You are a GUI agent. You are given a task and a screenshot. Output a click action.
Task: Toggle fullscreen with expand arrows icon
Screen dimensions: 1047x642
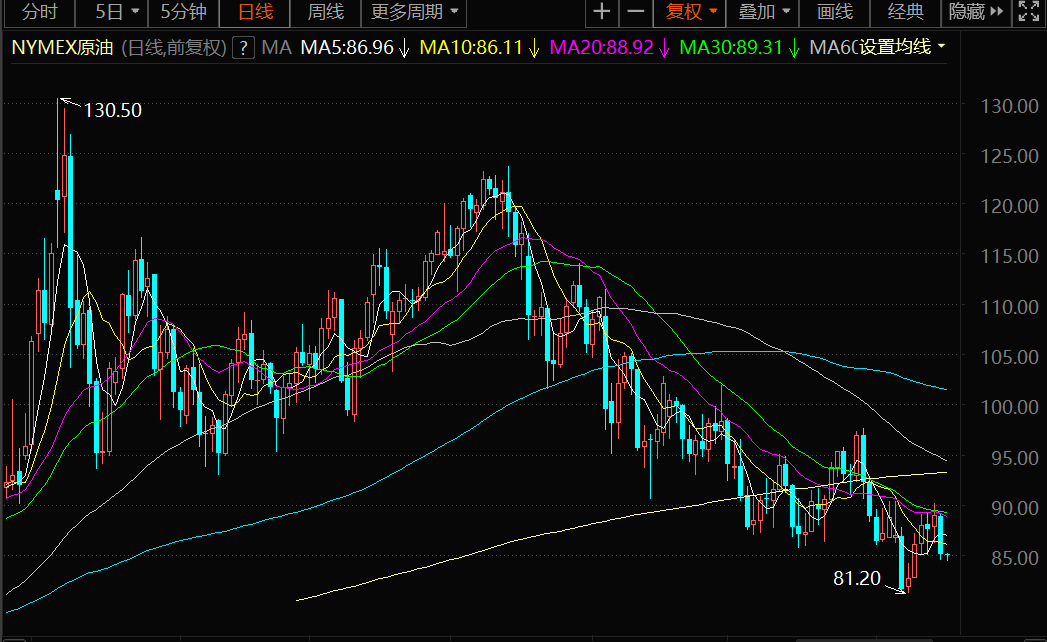tap(1029, 12)
